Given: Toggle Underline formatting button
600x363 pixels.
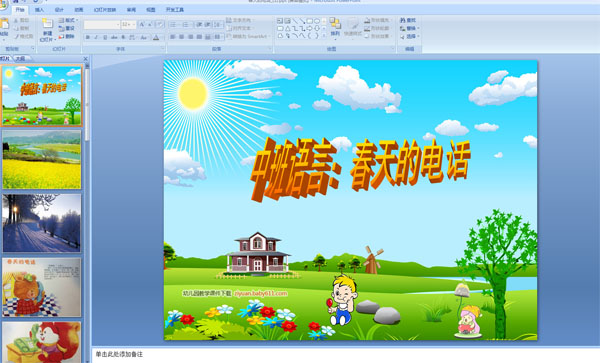Looking at the screenshot, I should (x=105, y=37).
